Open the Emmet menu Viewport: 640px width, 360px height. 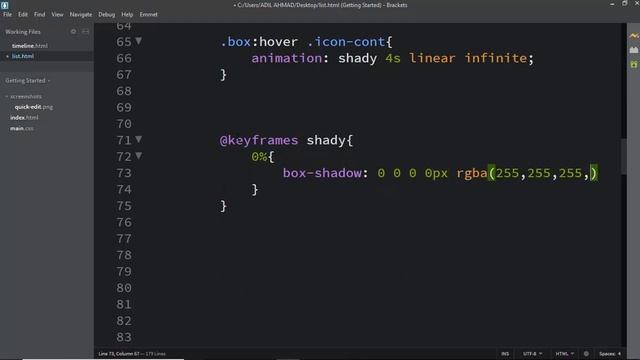(x=149, y=14)
